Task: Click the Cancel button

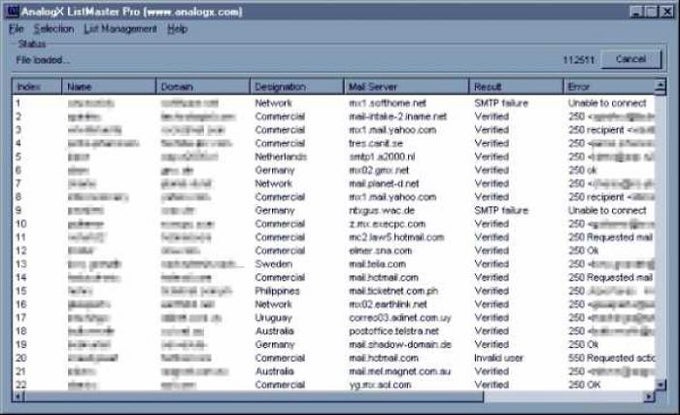Action: click(x=631, y=59)
